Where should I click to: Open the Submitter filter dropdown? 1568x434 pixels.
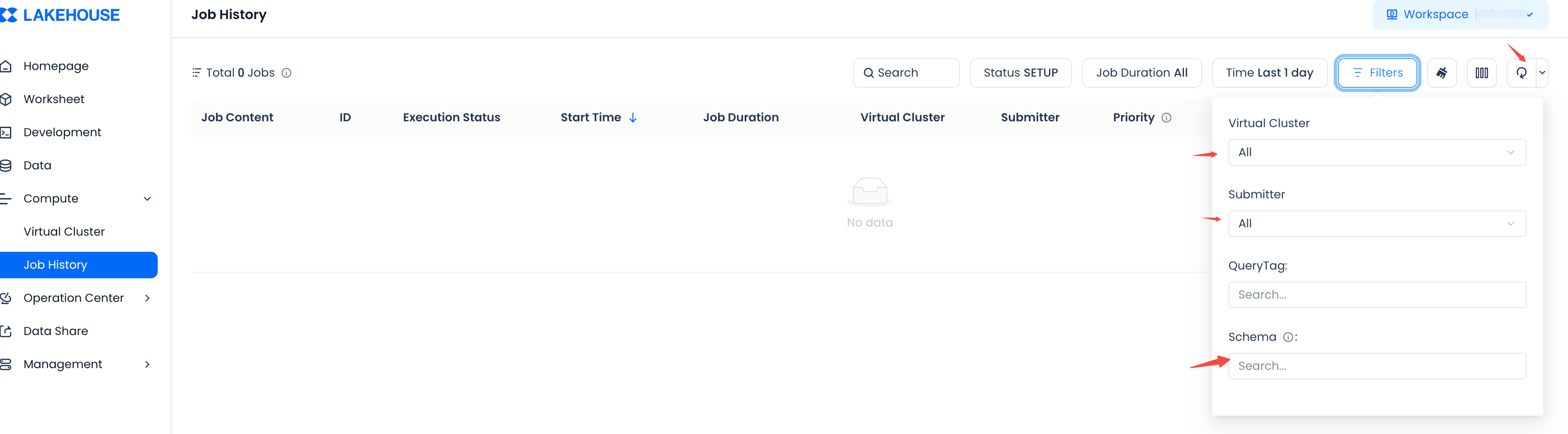pos(1376,223)
